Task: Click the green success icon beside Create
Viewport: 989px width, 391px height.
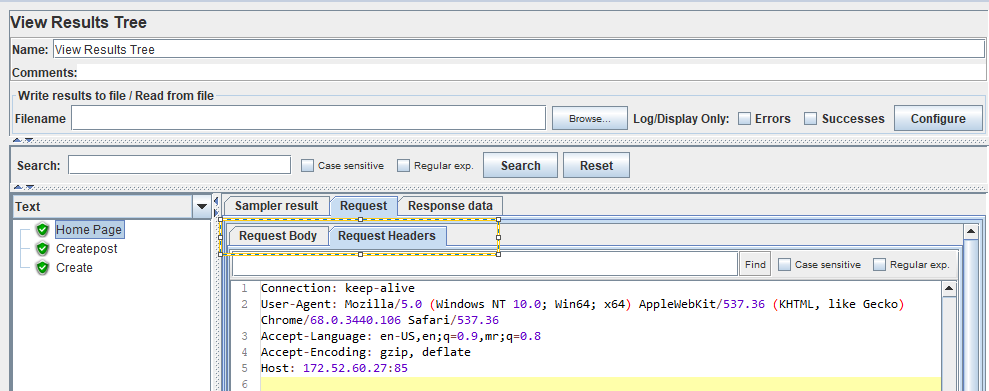Action: (x=43, y=267)
